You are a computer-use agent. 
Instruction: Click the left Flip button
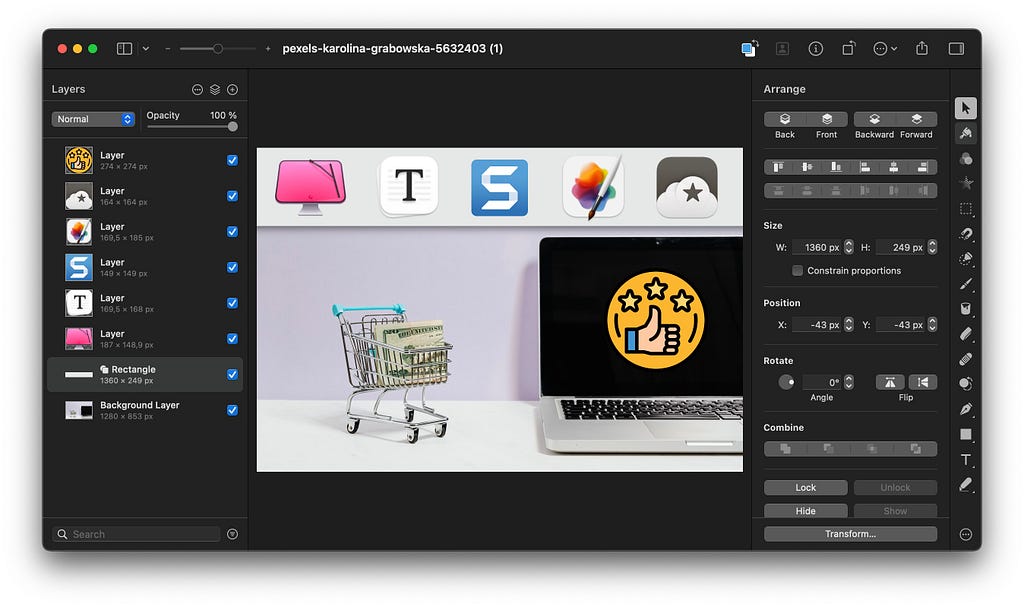[x=890, y=382]
